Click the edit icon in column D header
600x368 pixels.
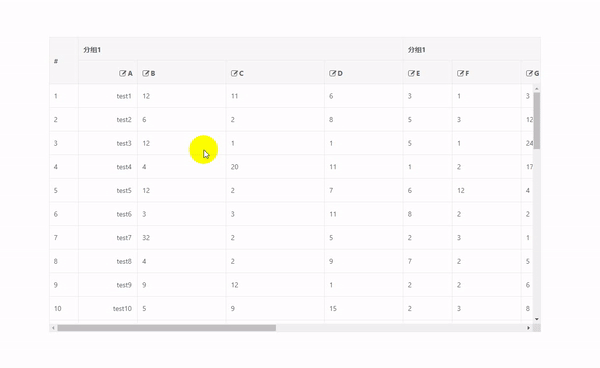tap(333, 73)
